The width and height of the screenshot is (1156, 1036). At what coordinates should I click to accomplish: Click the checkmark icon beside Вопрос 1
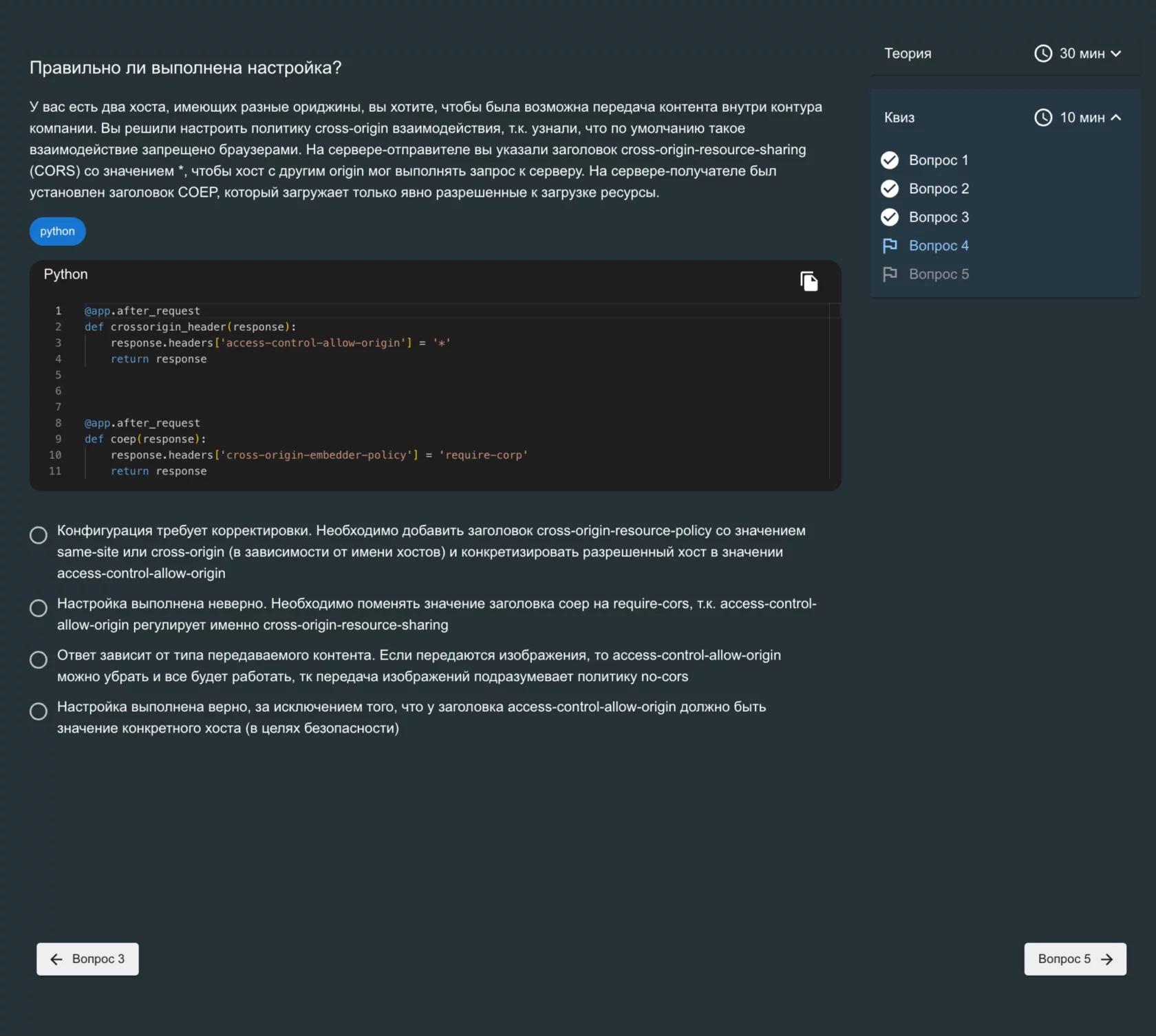tap(890, 160)
